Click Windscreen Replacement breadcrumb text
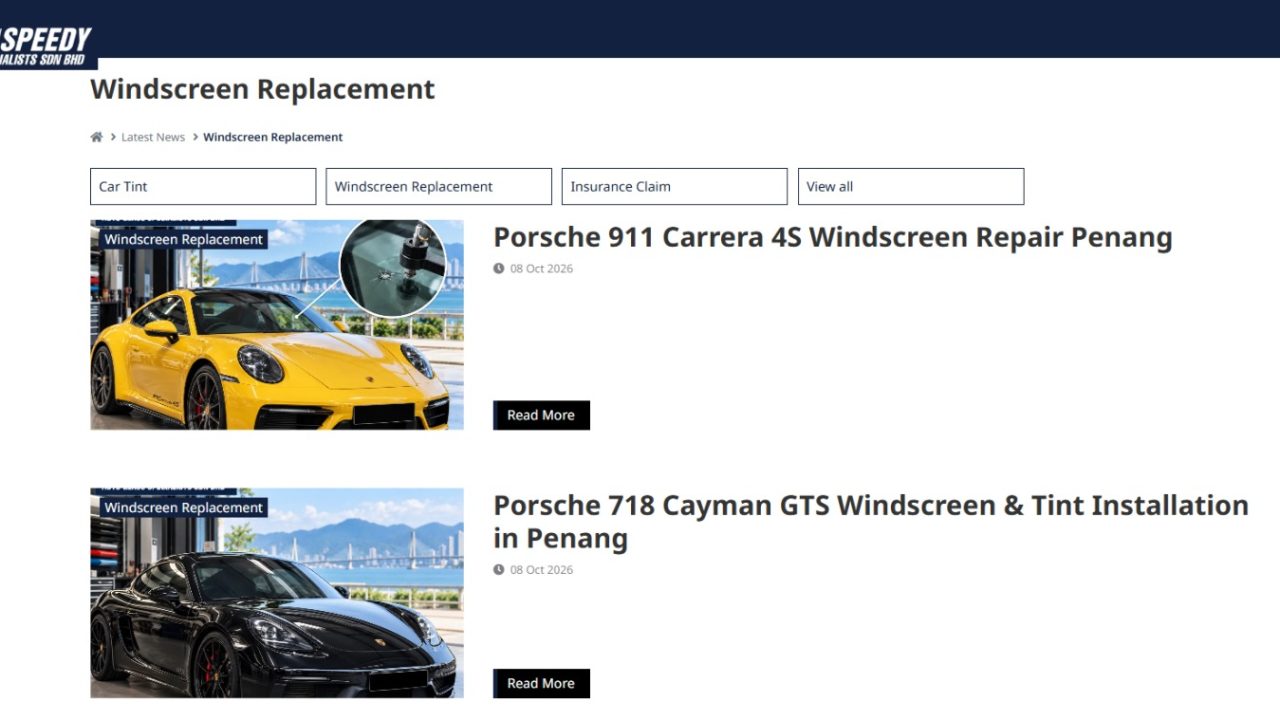The image size is (1280, 720). click(x=273, y=137)
